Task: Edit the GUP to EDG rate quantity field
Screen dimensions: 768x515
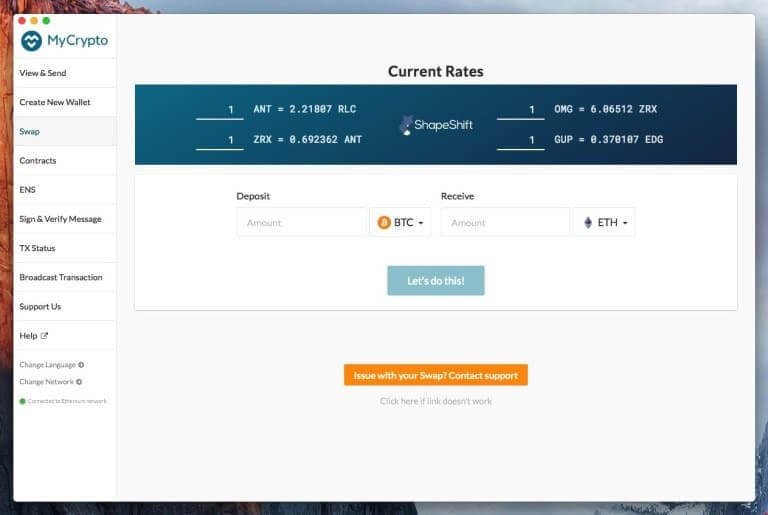Action: [x=521, y=140]
